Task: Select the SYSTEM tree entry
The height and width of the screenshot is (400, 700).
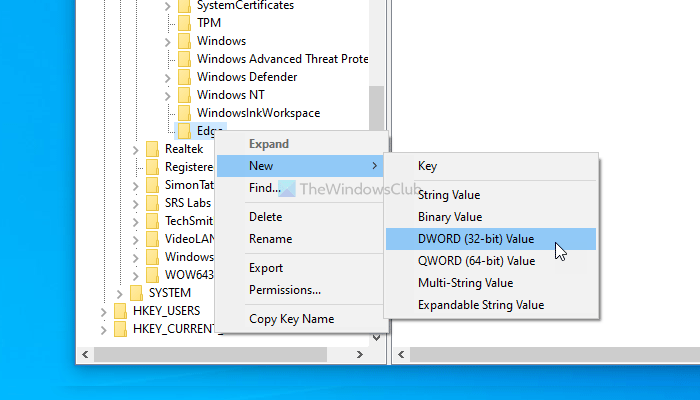Action: pyautogui.click(x=170, y=293)
